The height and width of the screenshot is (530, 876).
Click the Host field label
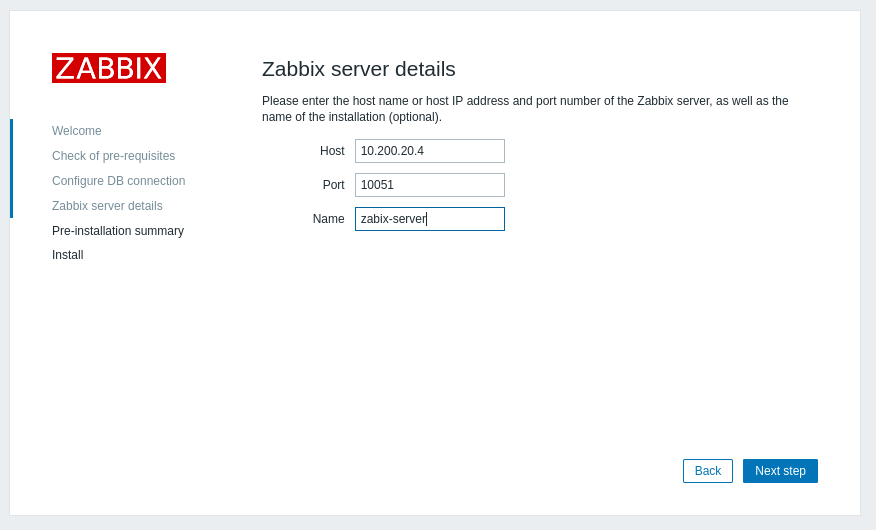332,151
